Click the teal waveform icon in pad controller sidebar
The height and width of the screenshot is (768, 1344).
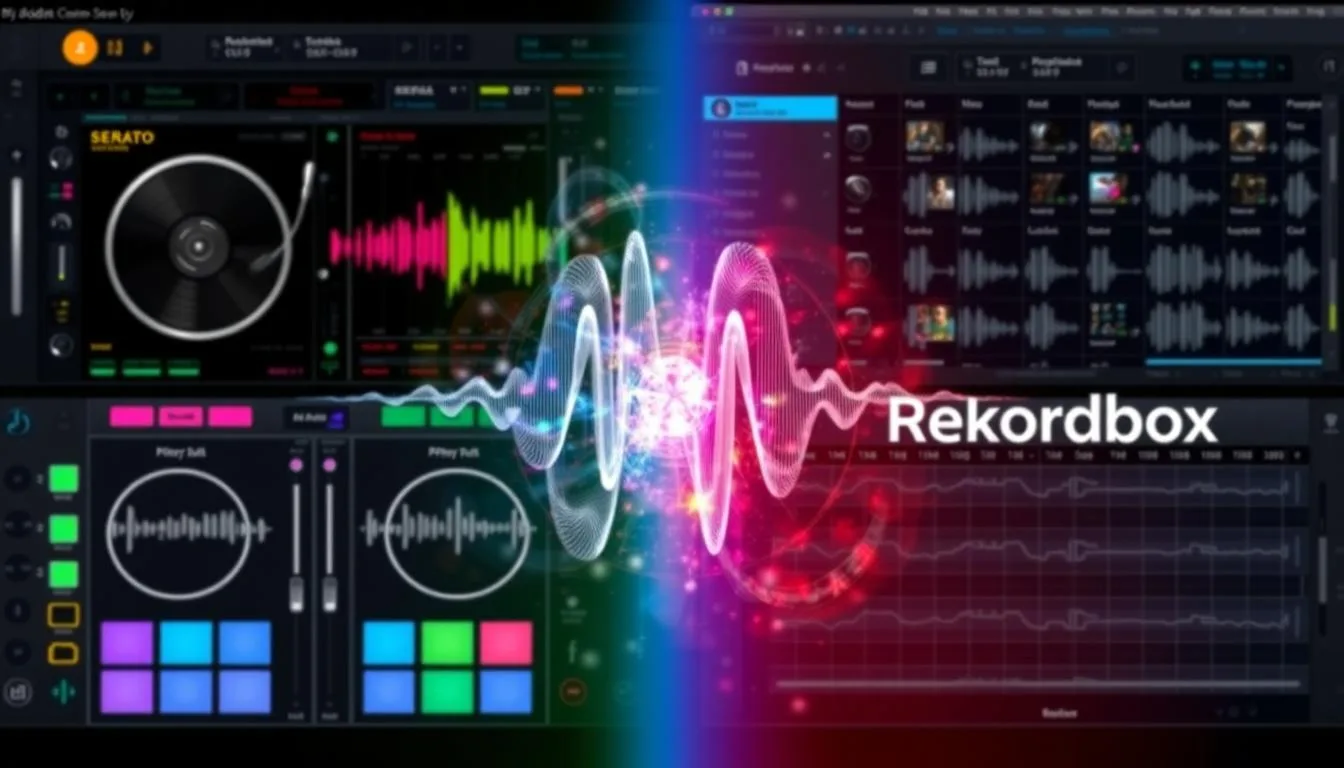point(63,691)
